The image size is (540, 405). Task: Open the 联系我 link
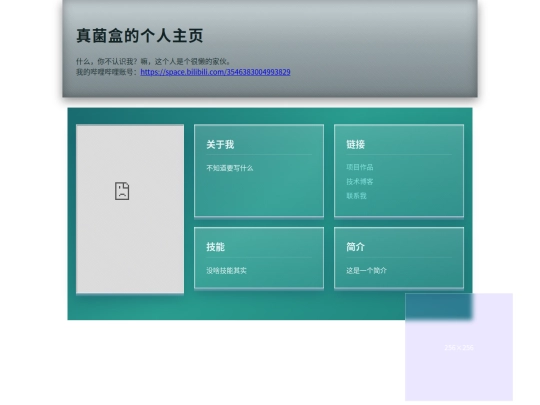click(x=356, y=196)
